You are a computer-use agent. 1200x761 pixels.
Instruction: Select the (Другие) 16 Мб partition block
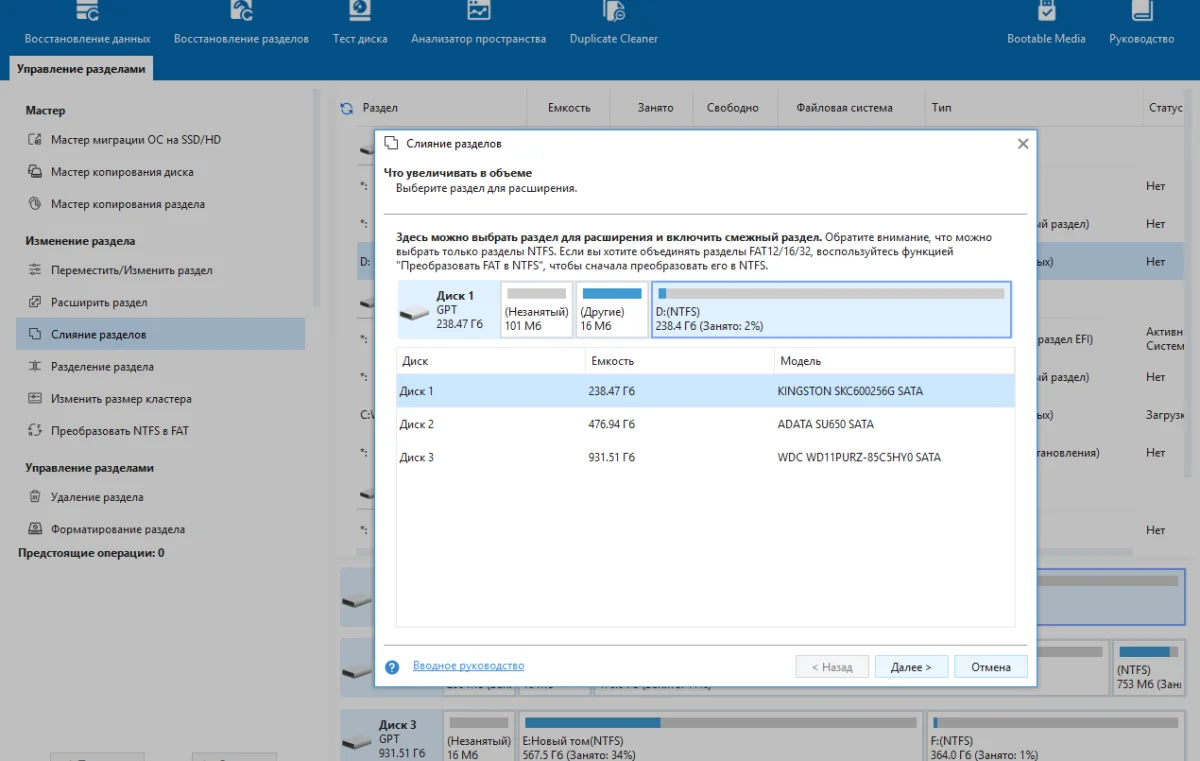point(612,309)
